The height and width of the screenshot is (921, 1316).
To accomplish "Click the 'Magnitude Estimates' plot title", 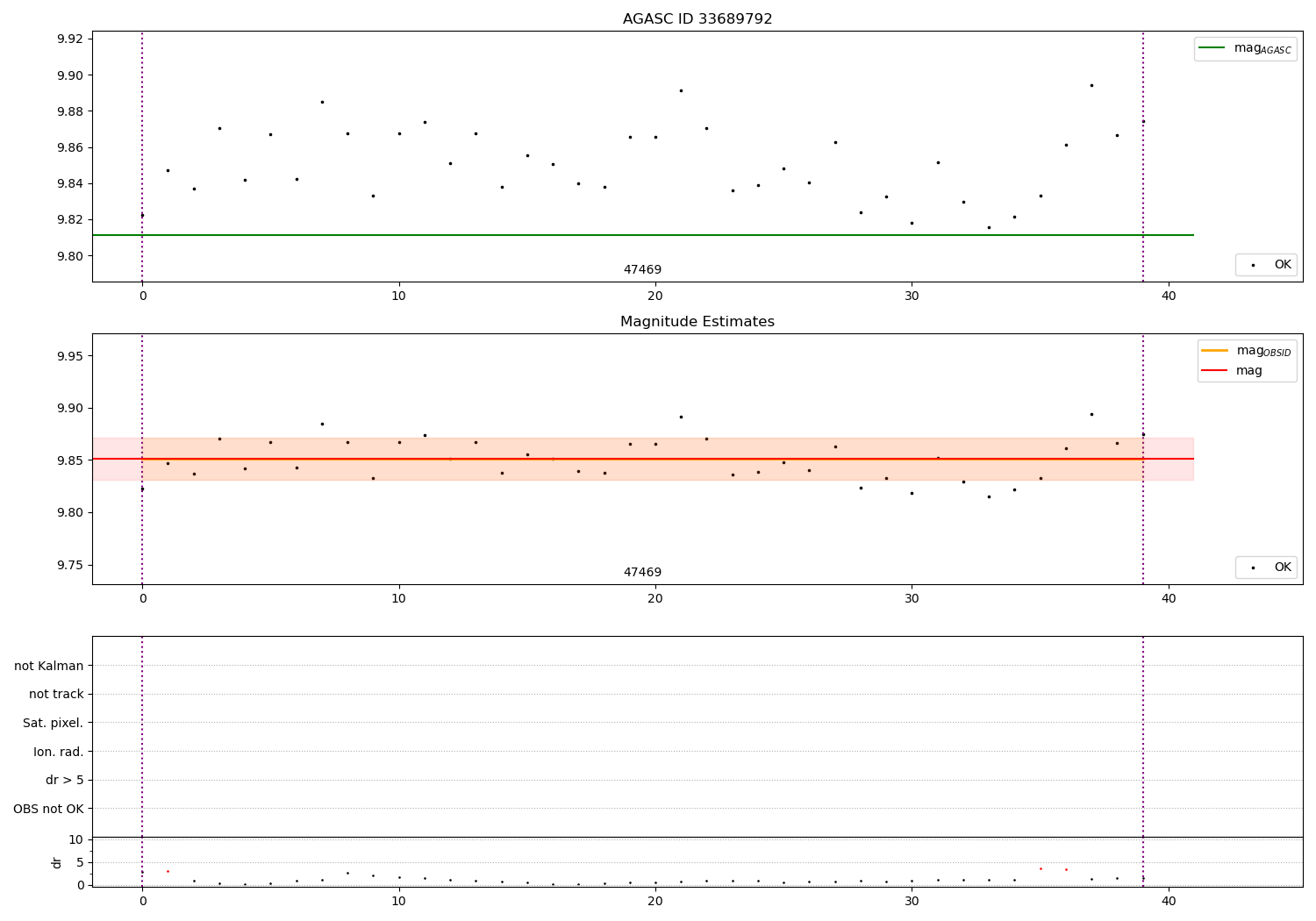I will pyautogui.click(x=697, y=322).
